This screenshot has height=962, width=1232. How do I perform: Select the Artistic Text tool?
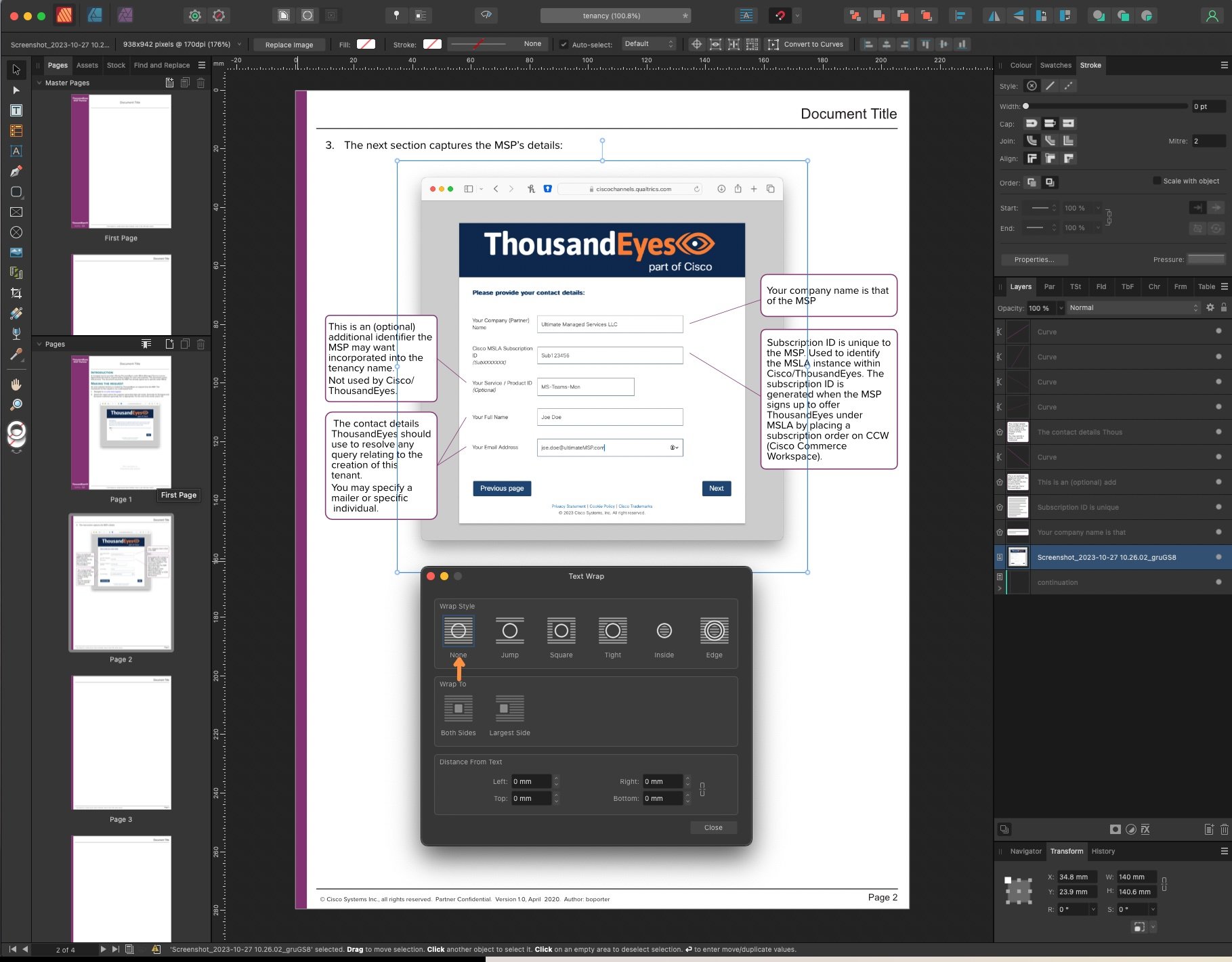pos(16,151)
